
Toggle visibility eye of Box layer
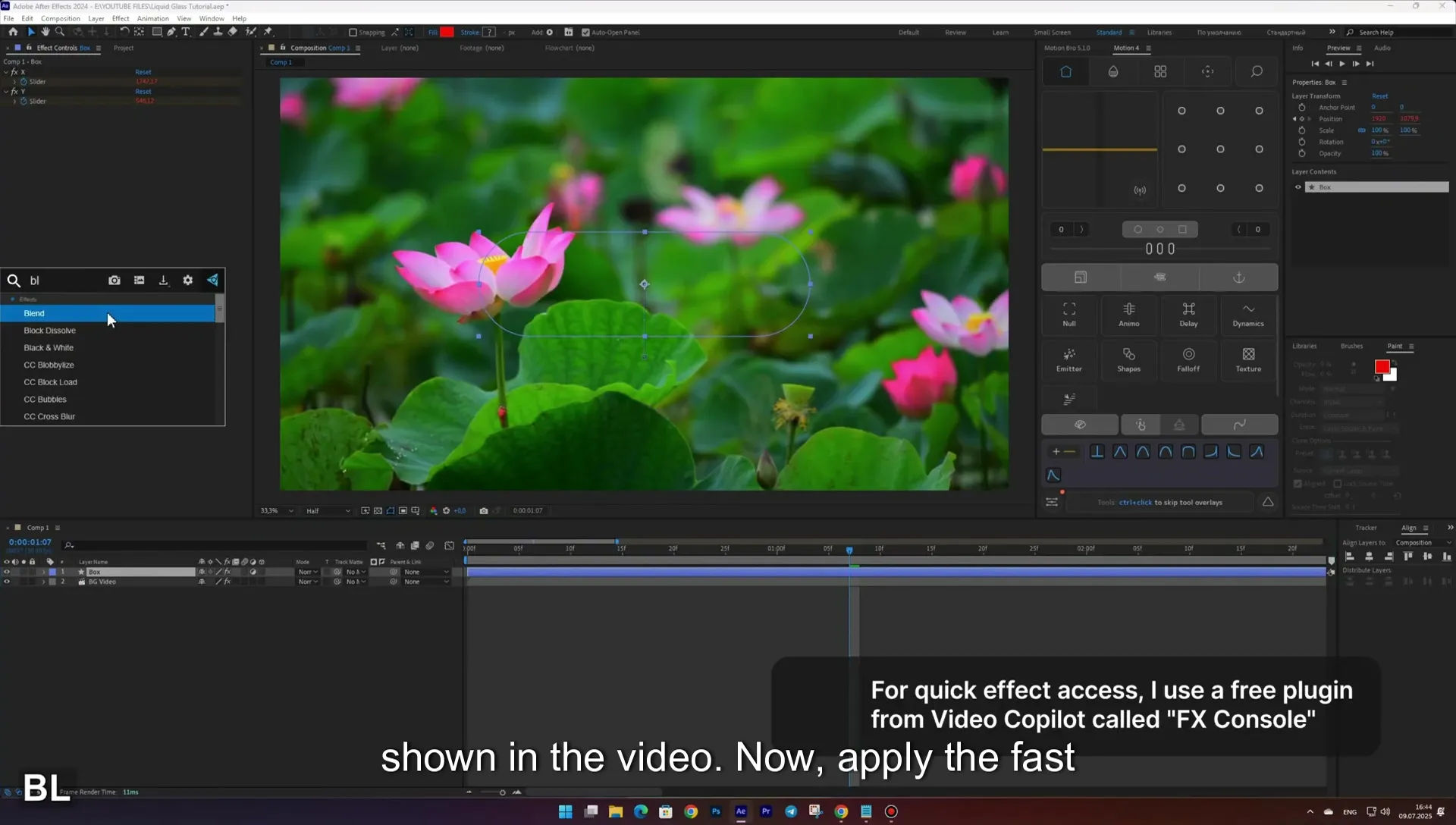pyautogui.click(x=7, y=572)
